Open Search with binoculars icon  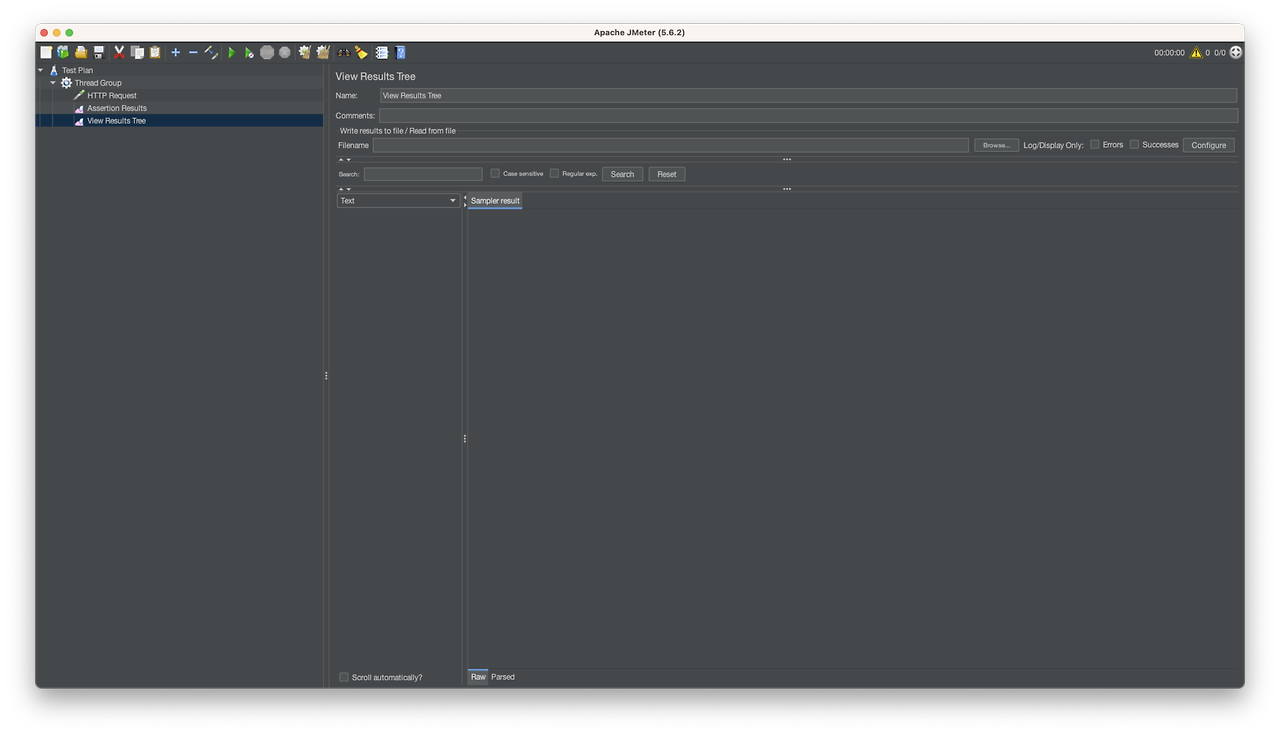pos(343,52)
